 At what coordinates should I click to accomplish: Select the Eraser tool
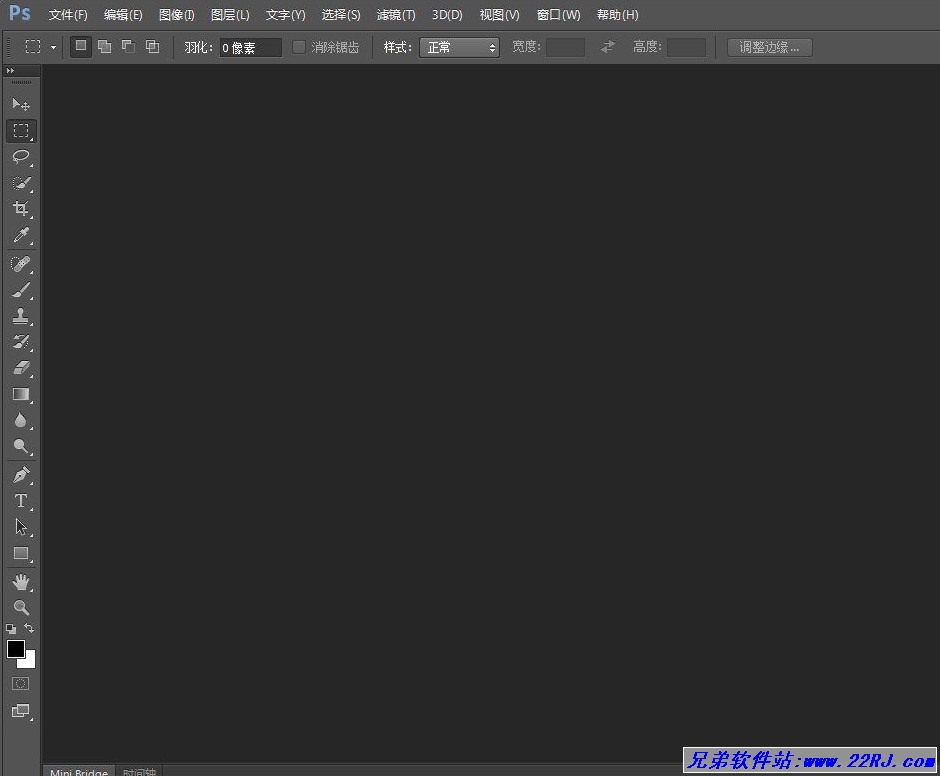pyautogui.click(x=20, y=368)
